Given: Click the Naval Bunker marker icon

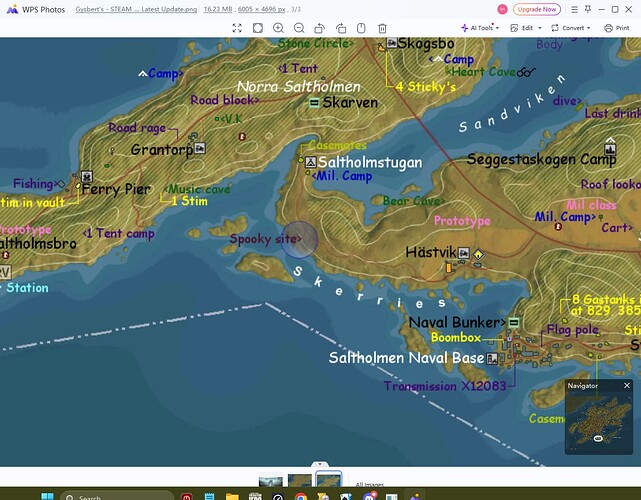Looking at the screenshot, I should coord(514,322).
